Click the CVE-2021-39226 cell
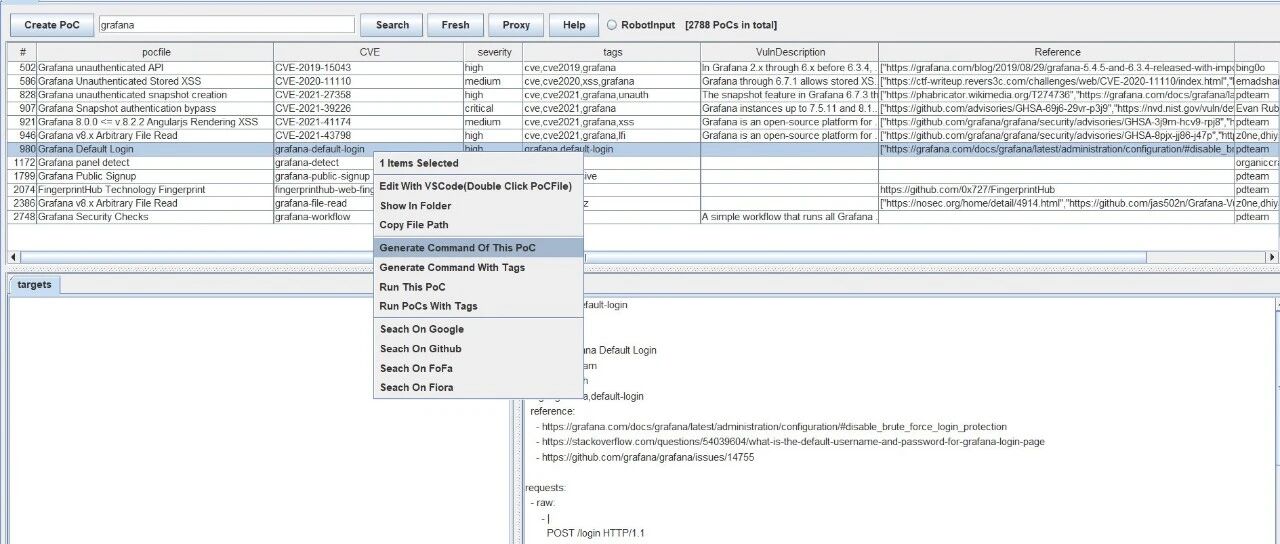The width and height of the screenshot is (1280, 544). pos(368,108)
